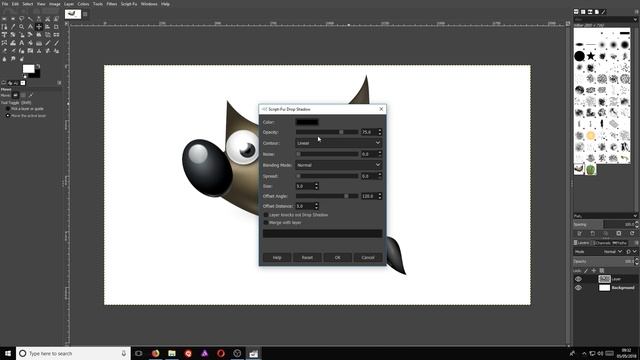Viewport: 640px width, 360px height.
Task: Swap foreground and background colors
Action: 38,66
